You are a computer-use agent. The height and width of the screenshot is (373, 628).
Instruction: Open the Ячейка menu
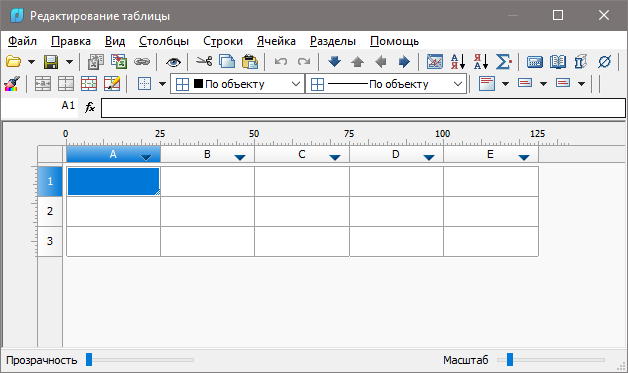pos(276,41)
